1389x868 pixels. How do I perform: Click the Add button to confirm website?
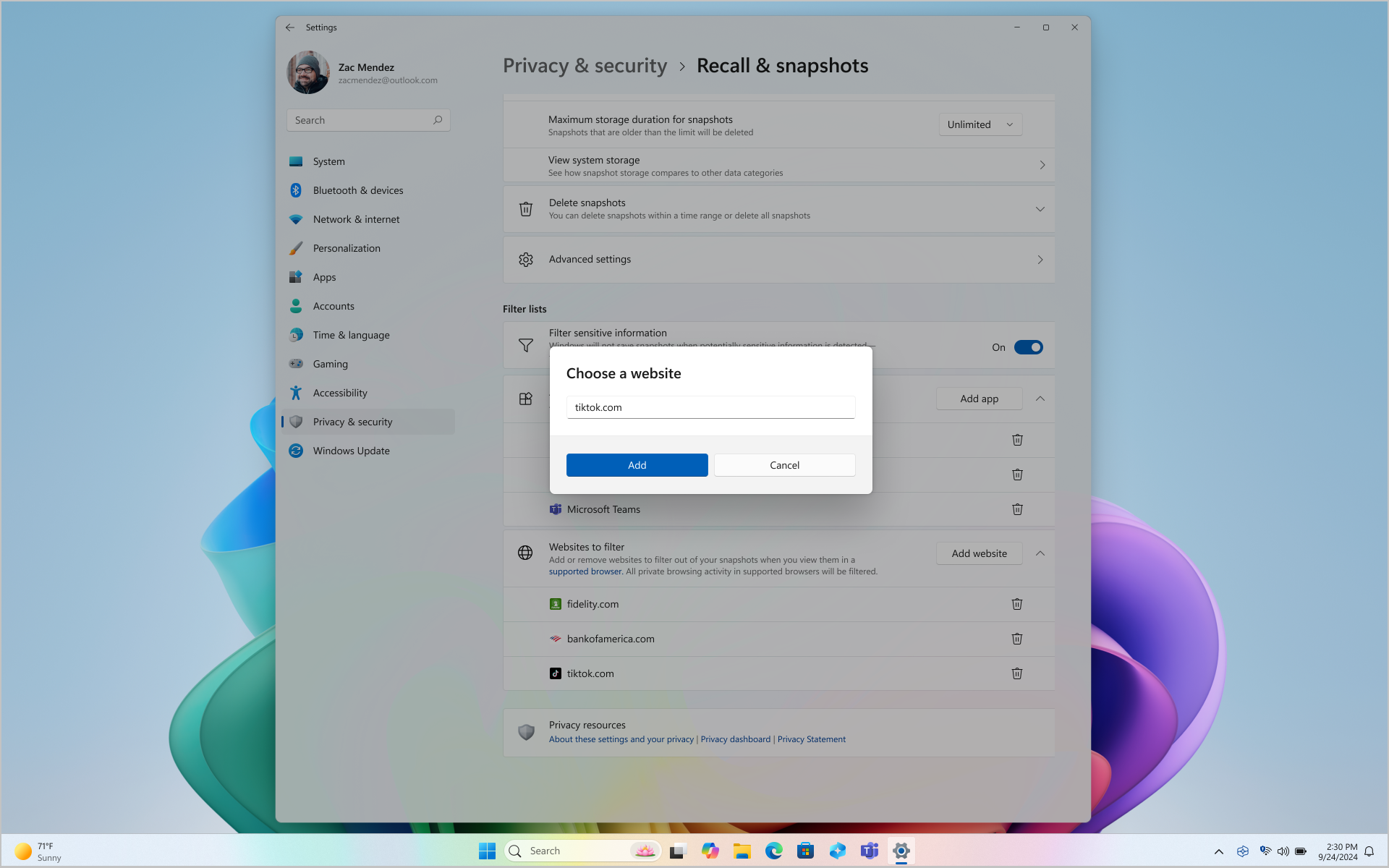pos(637,465)
